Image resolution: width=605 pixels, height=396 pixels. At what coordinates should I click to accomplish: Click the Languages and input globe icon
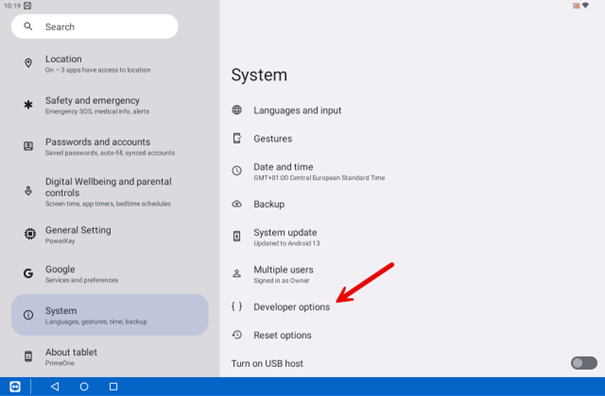[237, 110]
